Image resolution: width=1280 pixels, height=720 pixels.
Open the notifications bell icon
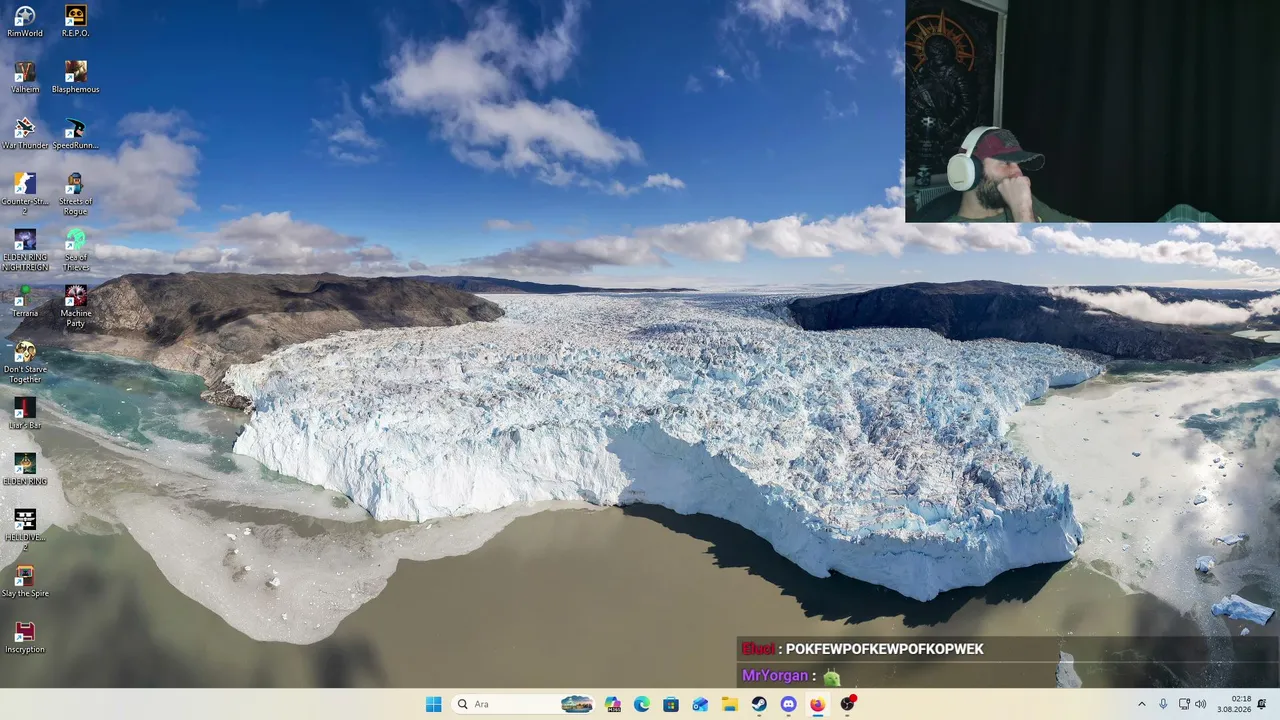(x=1262, y=704)
